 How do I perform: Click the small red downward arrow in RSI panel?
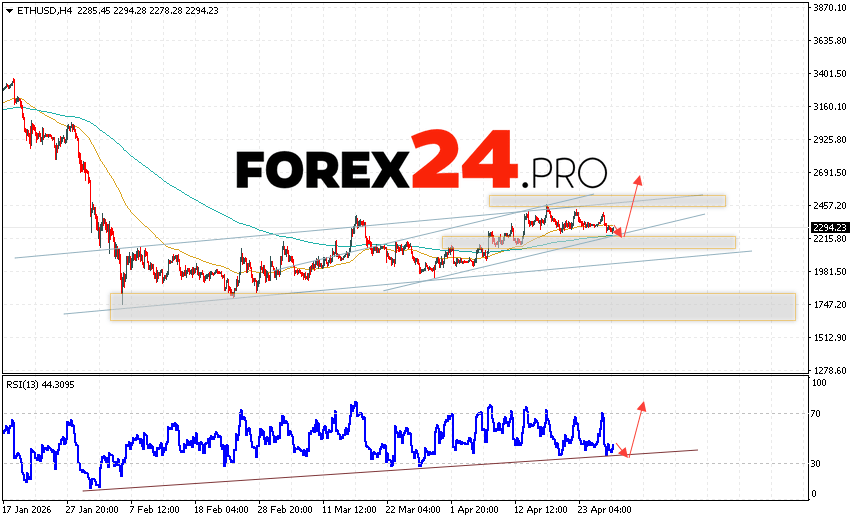[x=621, y=450]
